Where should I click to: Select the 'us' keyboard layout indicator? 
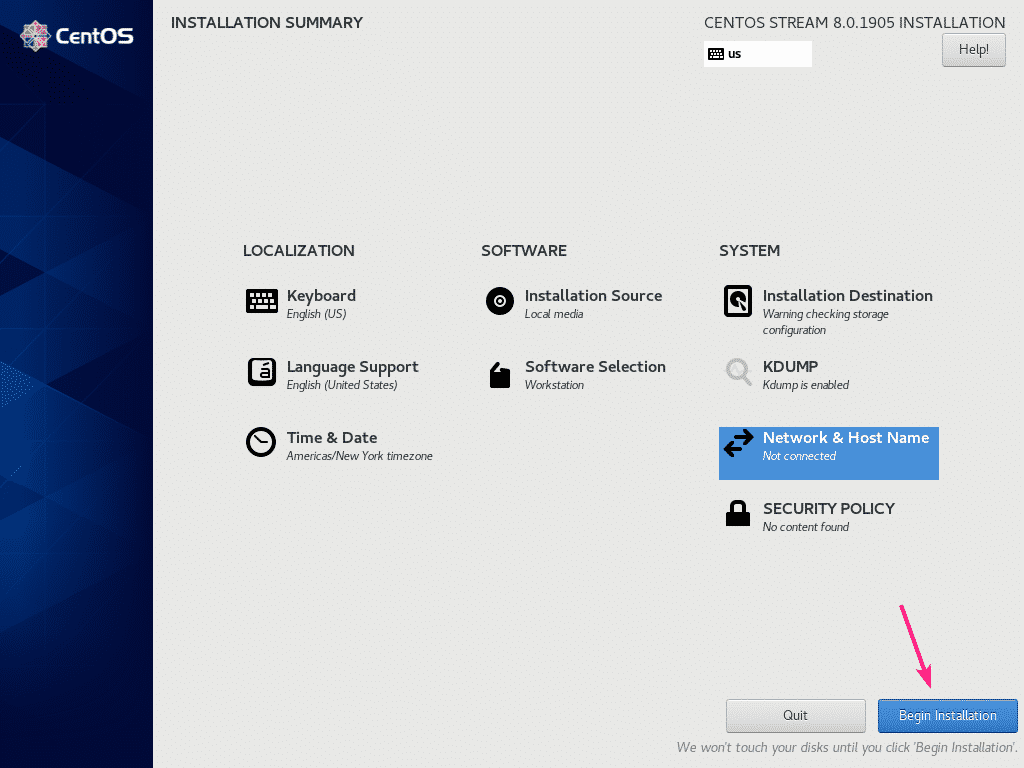tap(757, 54)
